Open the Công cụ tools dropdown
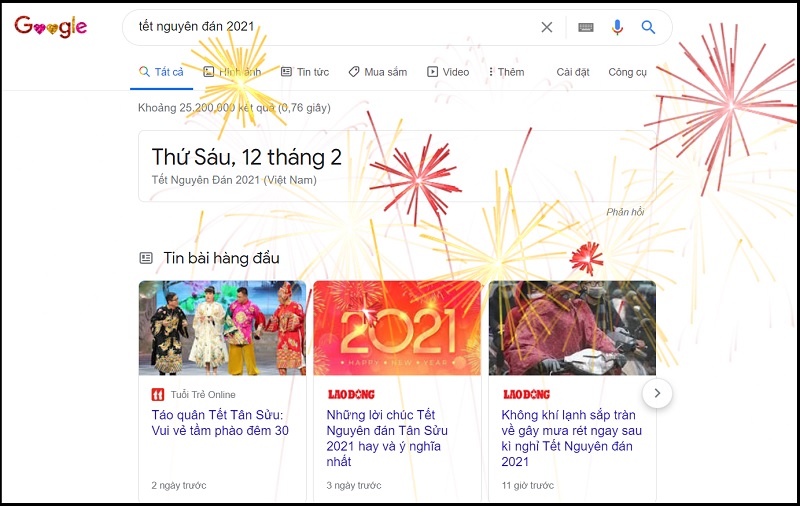The image size is (800, 506). coord(627,72)
